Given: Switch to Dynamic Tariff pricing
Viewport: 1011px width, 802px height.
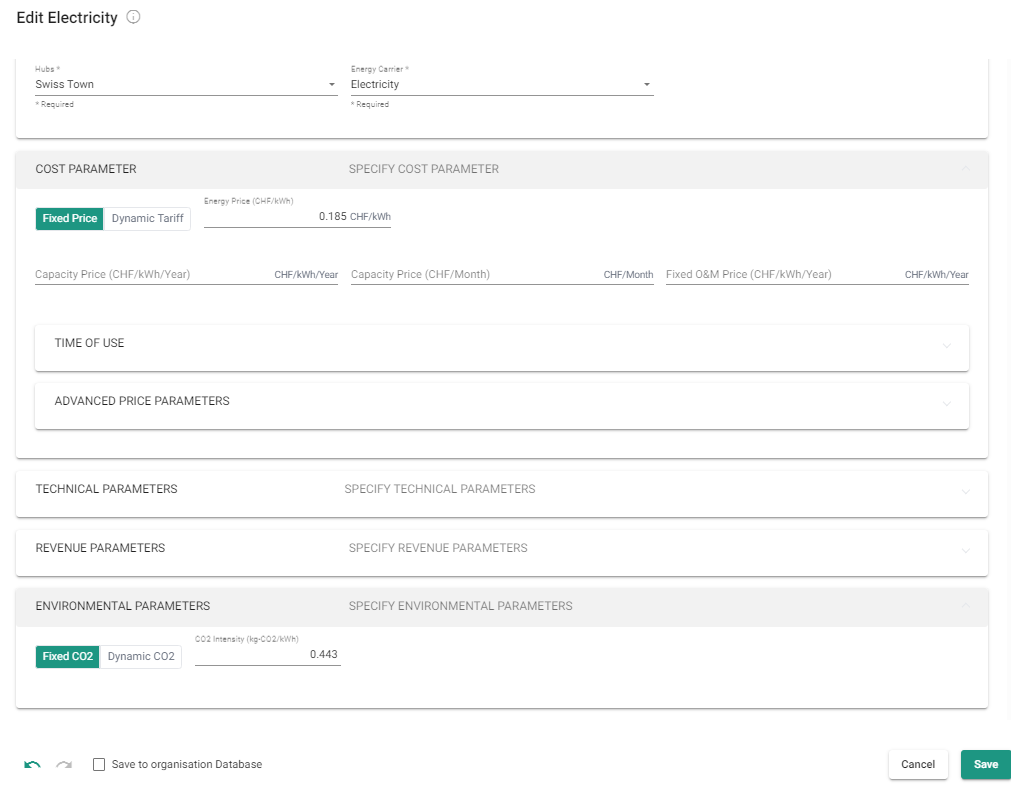Looking at the screenshot, I should click(x=147, y=218).
